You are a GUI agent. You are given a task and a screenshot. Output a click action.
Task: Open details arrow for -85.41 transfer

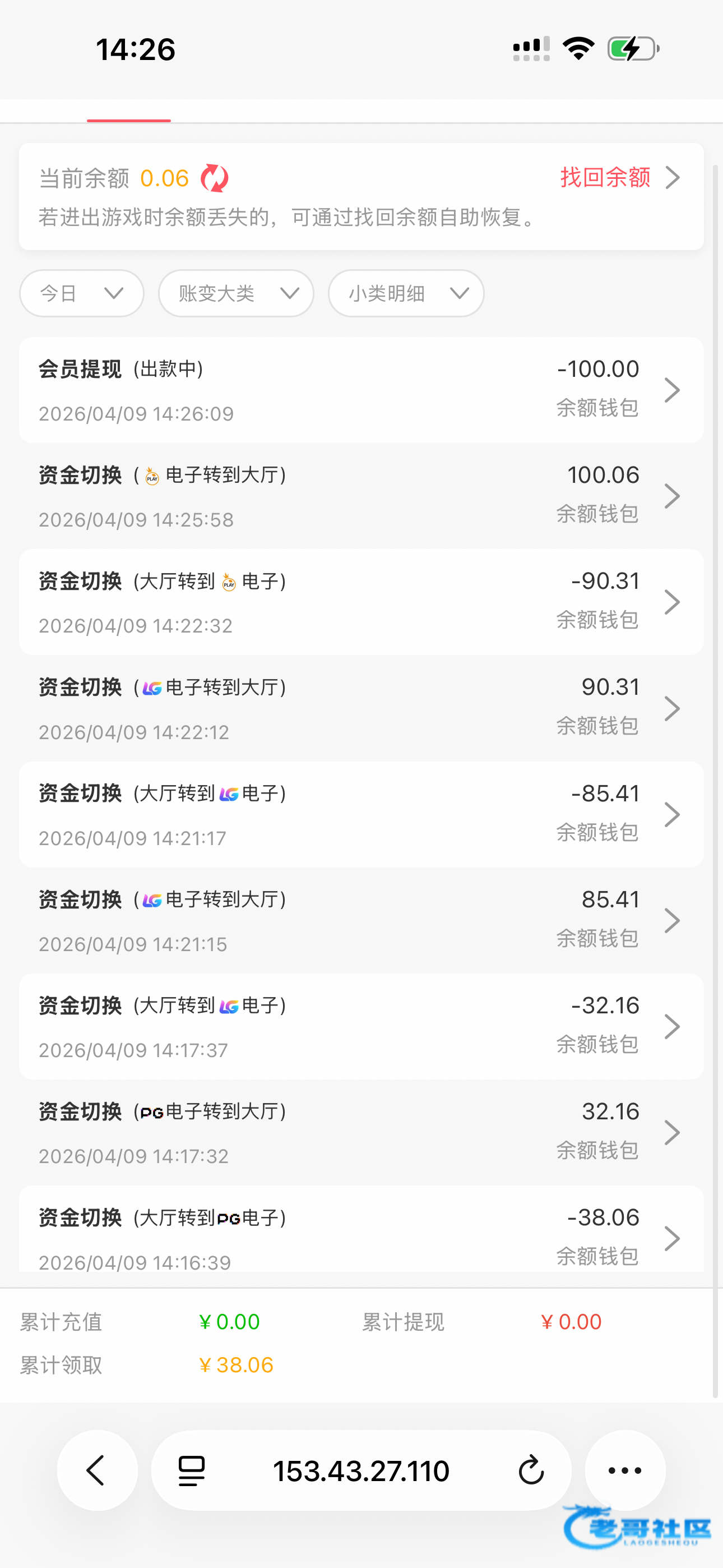click(x=672, y=814)
